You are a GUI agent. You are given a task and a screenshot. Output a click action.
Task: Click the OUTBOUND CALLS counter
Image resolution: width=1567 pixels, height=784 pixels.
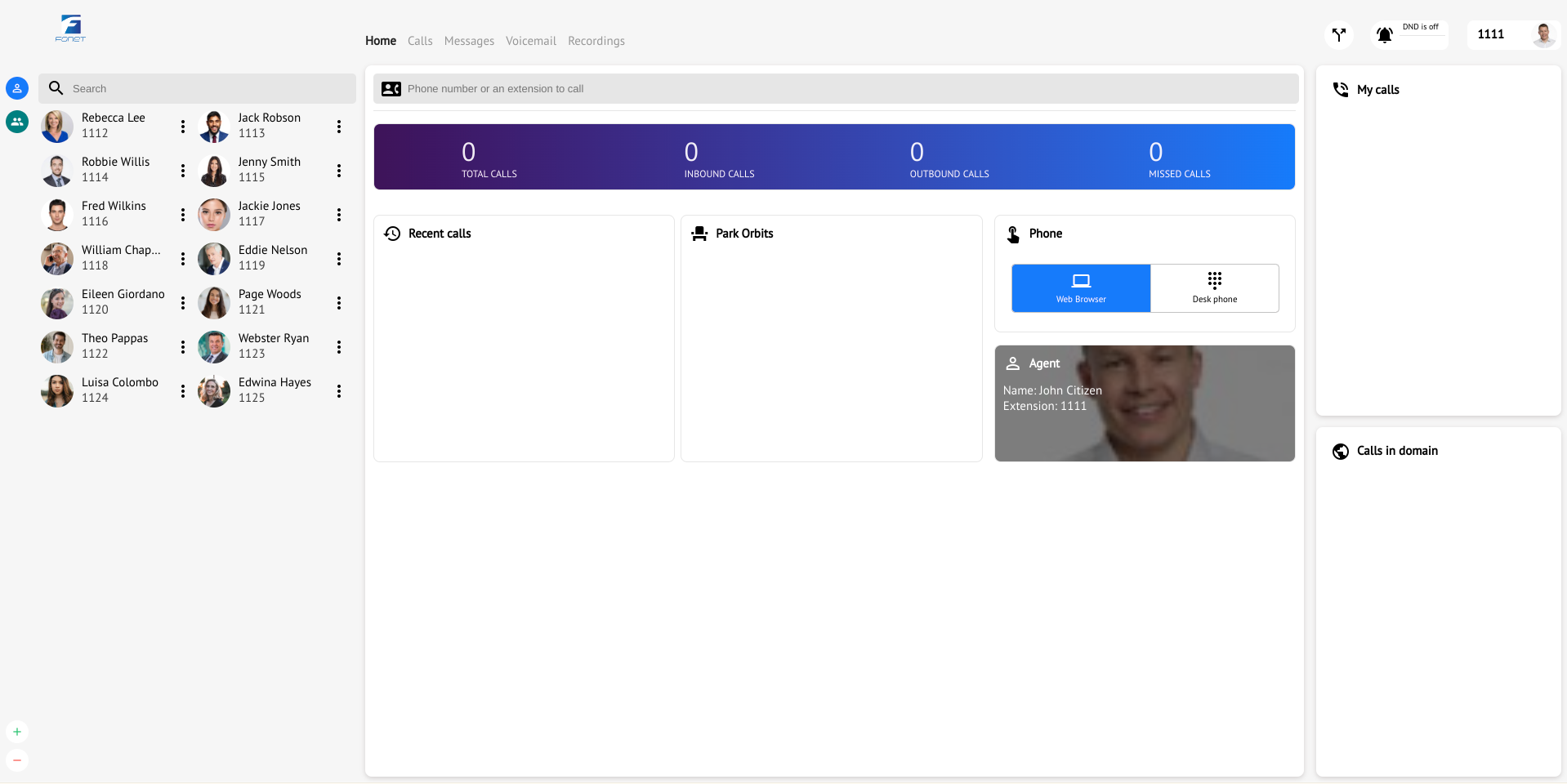[x=949, y=159]
